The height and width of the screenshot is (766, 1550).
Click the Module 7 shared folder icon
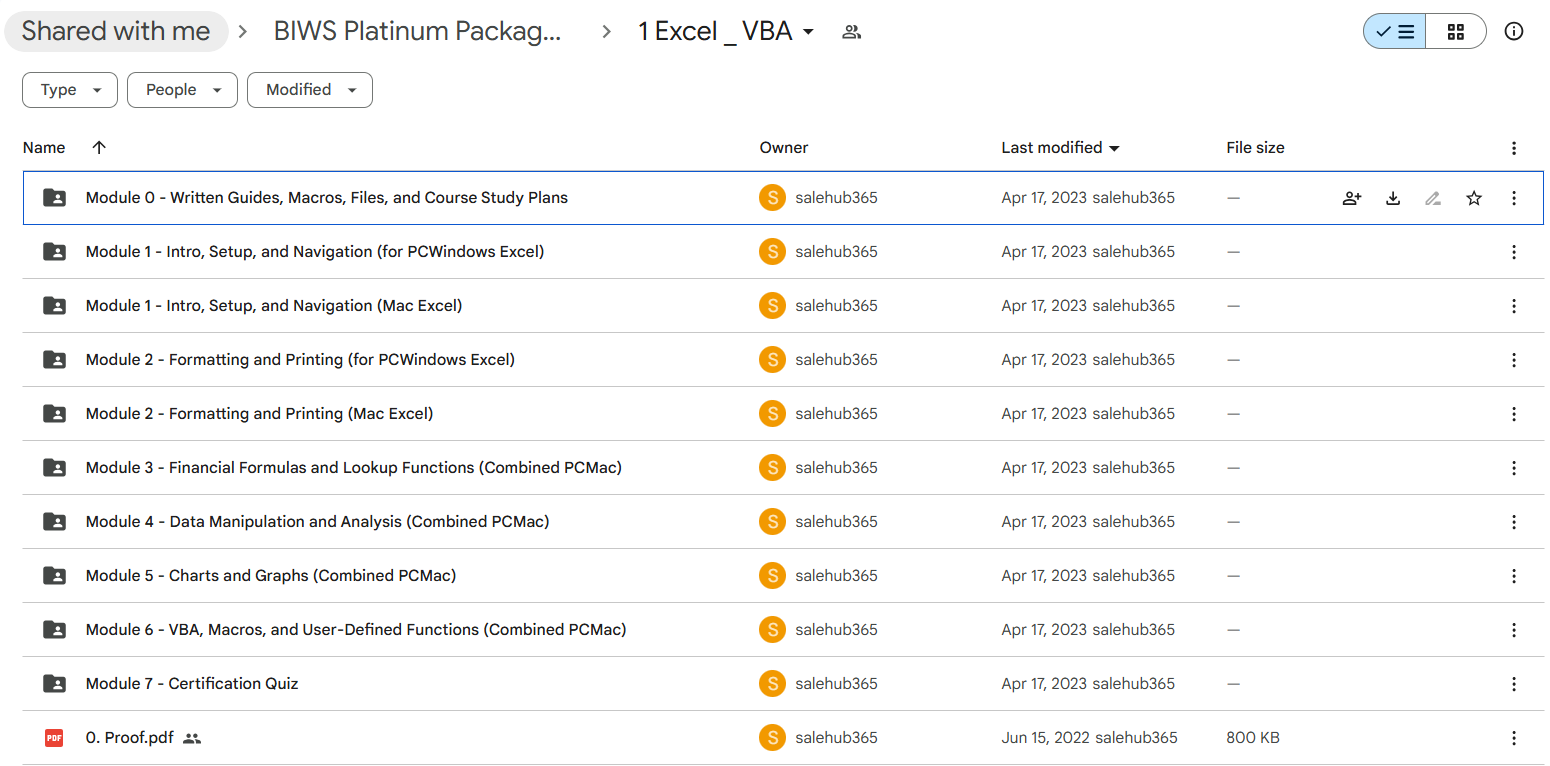(54, 684)
